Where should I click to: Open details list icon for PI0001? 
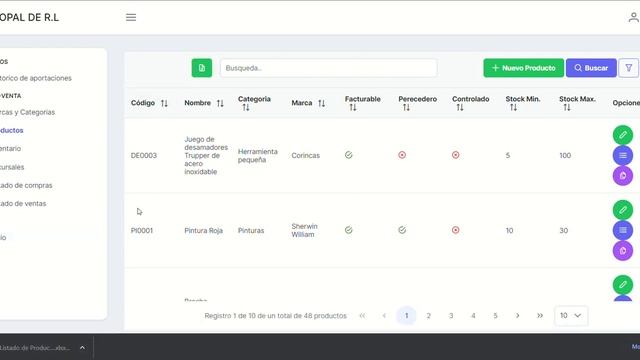point(623,230)
